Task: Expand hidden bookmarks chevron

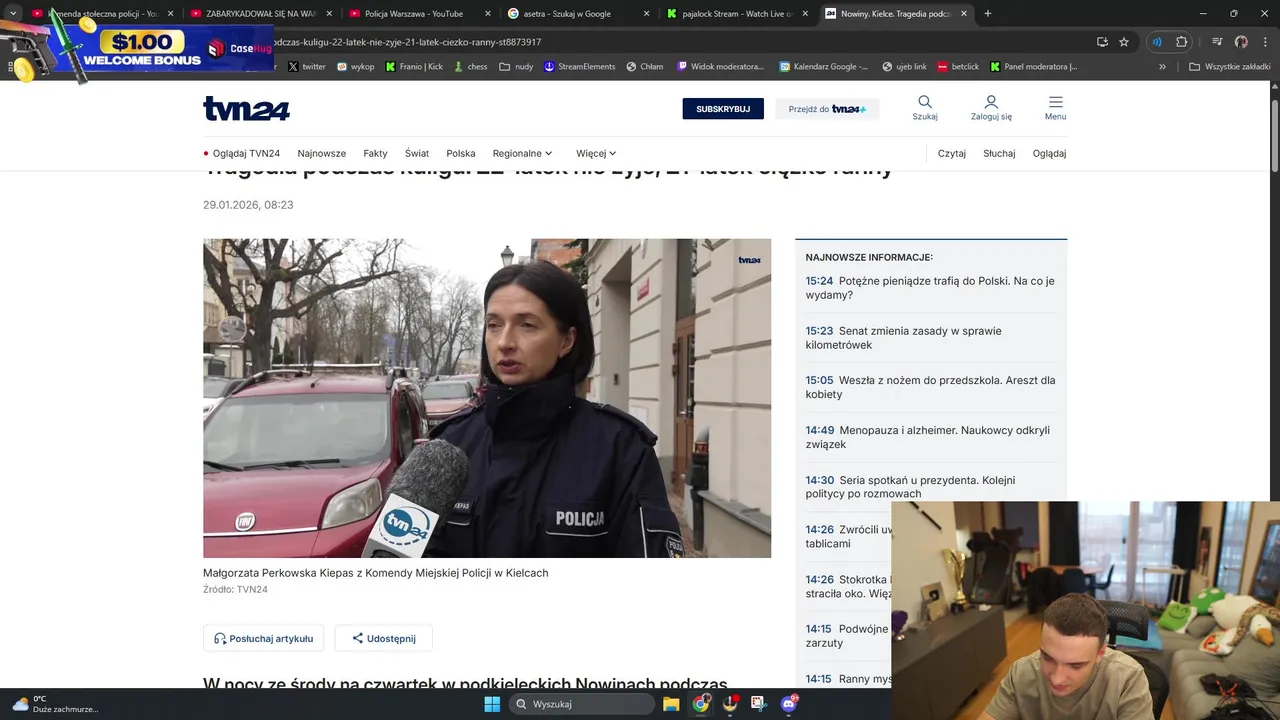Action: click(1162, 67)
